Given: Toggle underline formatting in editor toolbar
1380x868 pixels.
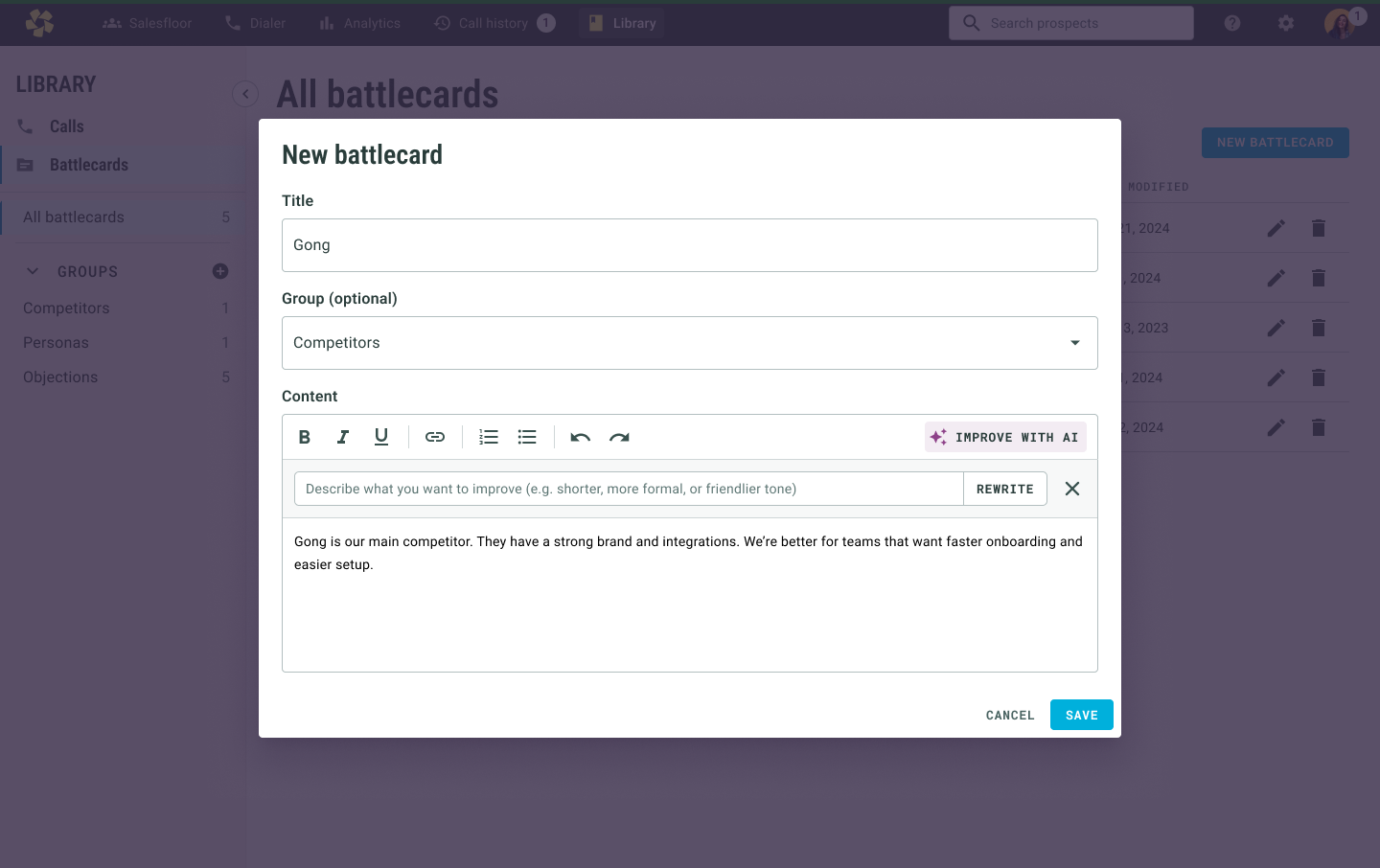Looking at the screenshot, I should [381, 437].
